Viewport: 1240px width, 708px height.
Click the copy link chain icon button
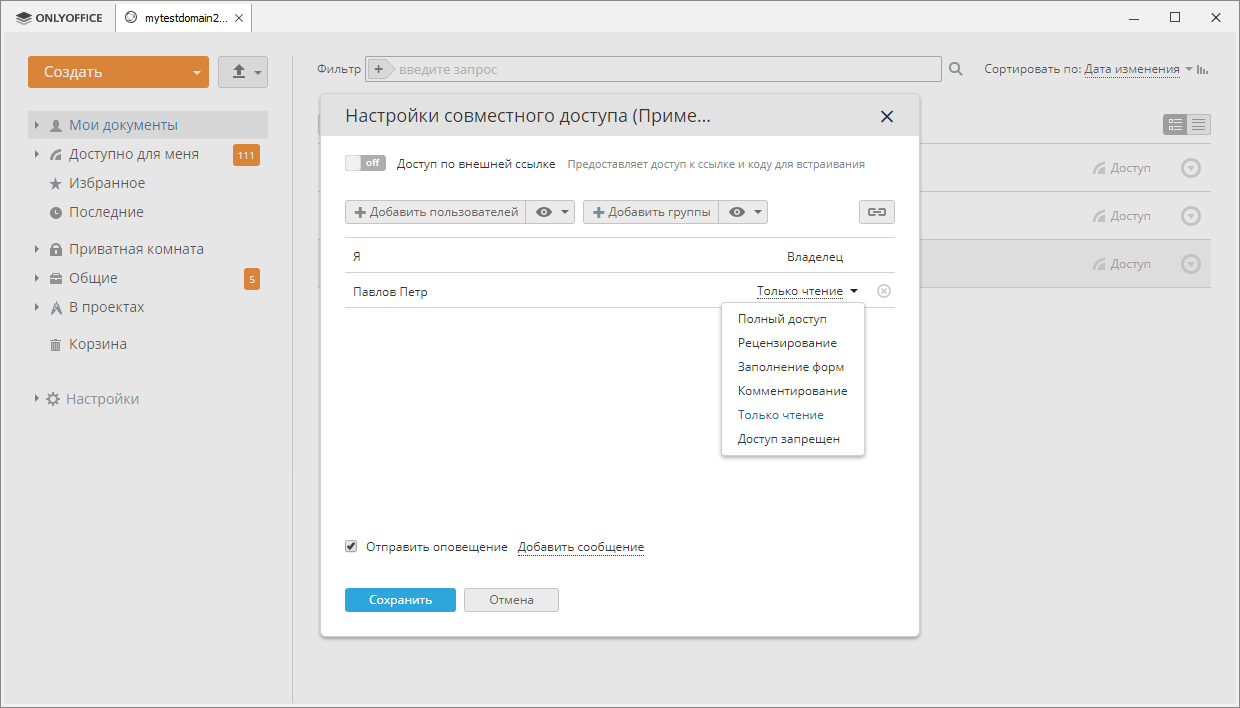click(x=877, y=212)
